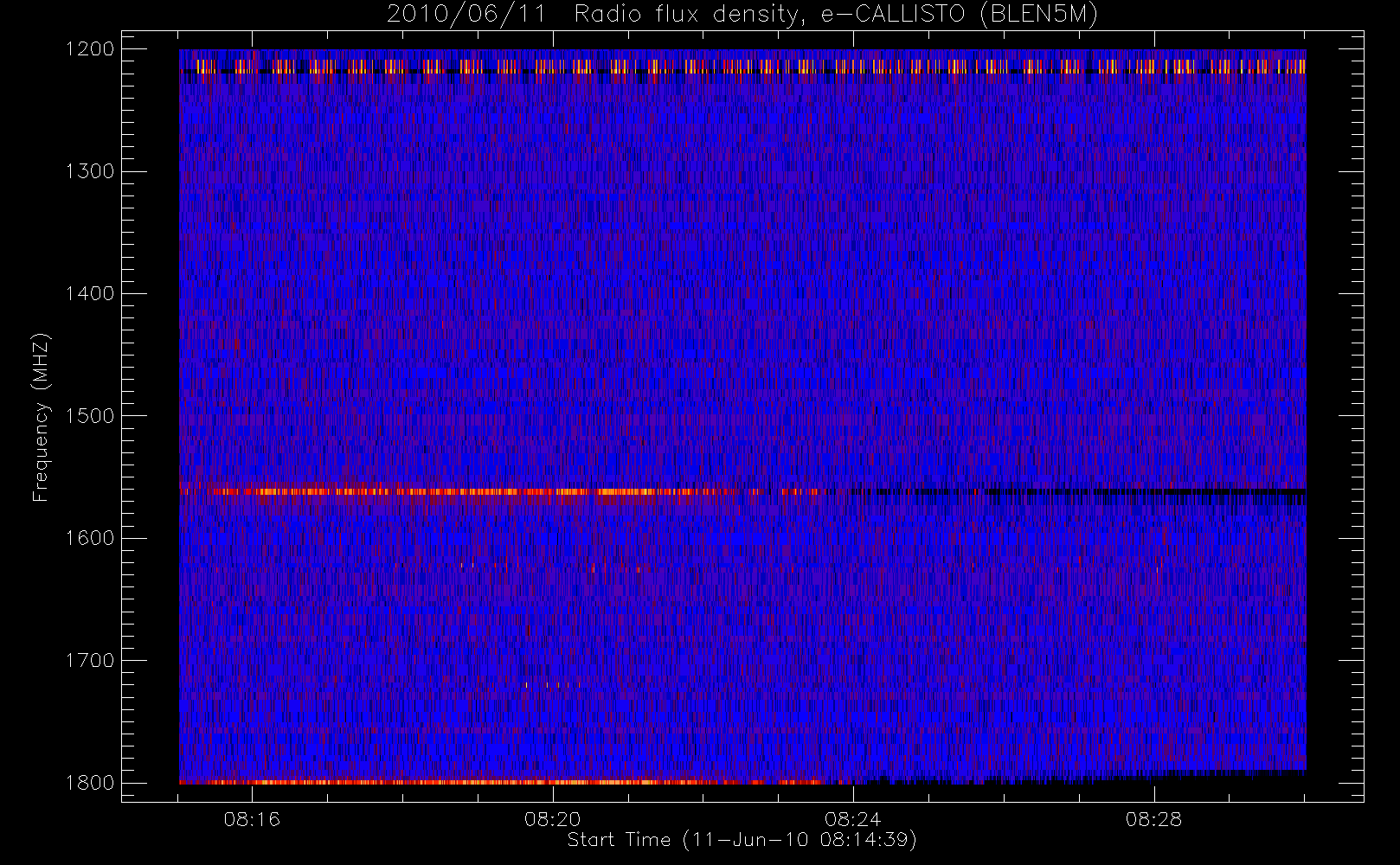1400x865 pixels.
Task: Click the 08:28 time tick label
Action: (x=1154, y=818)
